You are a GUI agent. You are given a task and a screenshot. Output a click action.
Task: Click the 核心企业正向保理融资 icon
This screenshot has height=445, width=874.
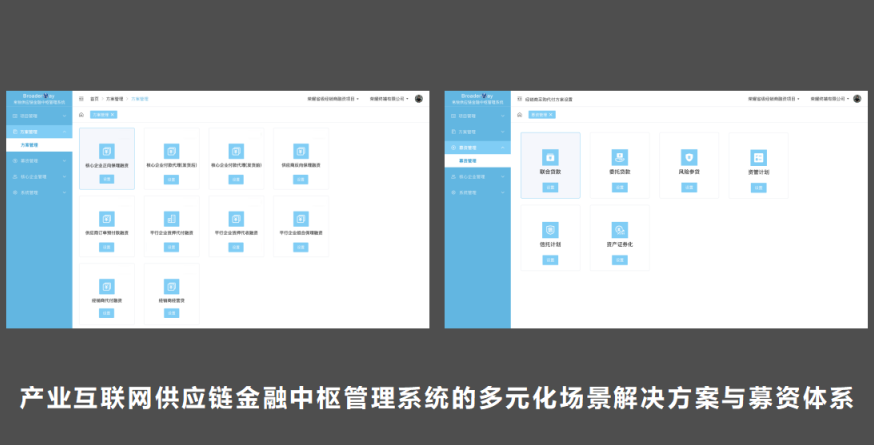[x=107, y=151]
